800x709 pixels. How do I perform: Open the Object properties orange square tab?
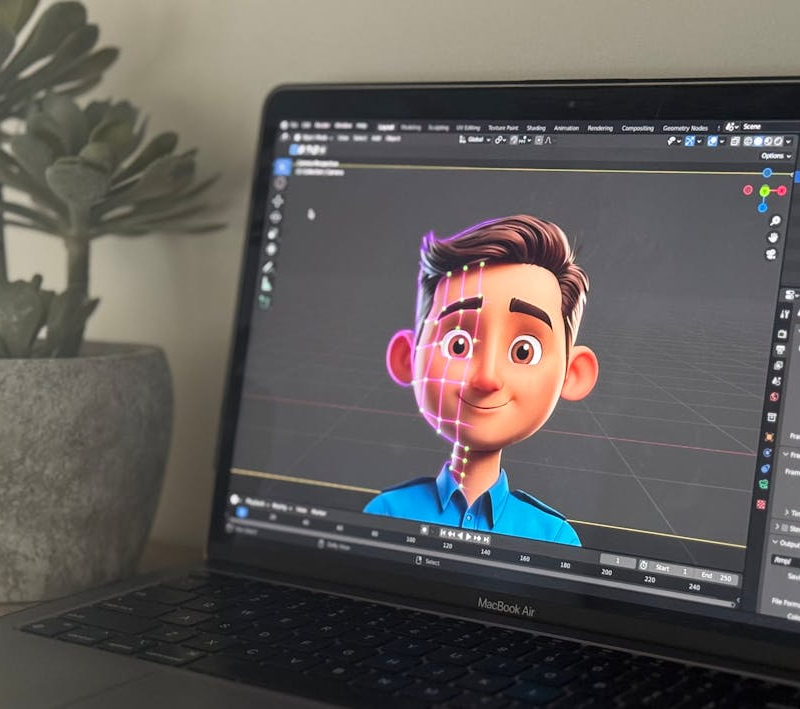[x=769, y=437]
